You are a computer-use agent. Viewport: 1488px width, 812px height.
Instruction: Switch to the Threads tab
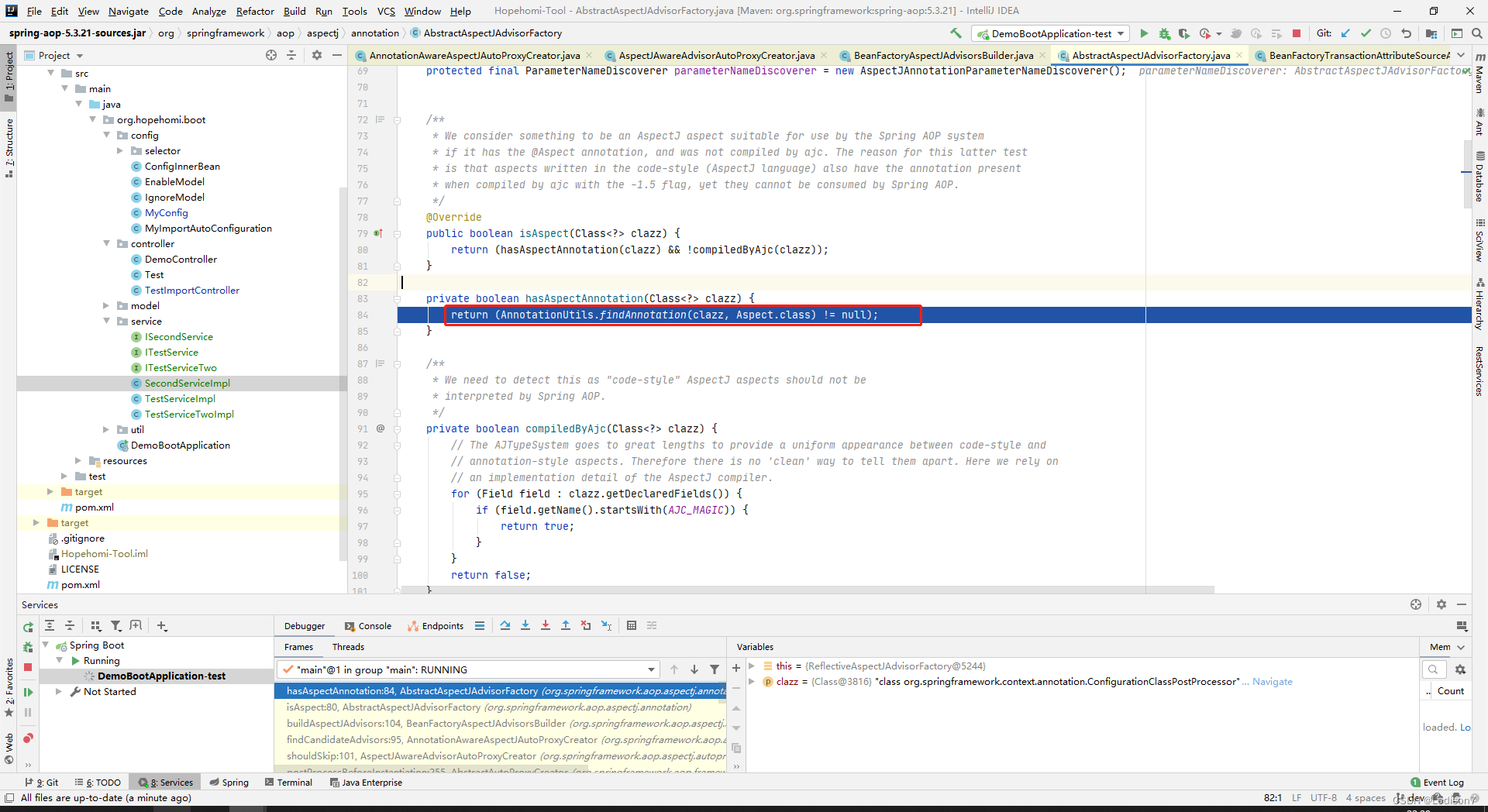click(348, 647)
